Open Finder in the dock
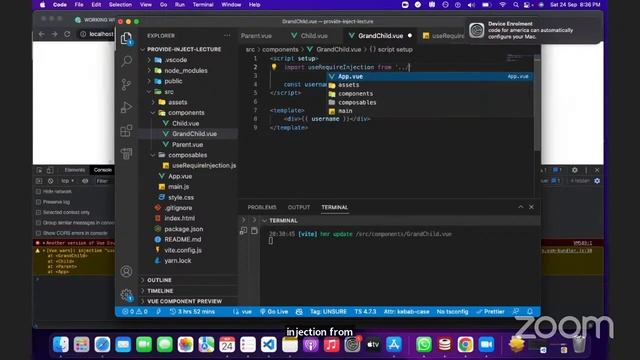This screenshot has height=360, width=640. point(61,344)
